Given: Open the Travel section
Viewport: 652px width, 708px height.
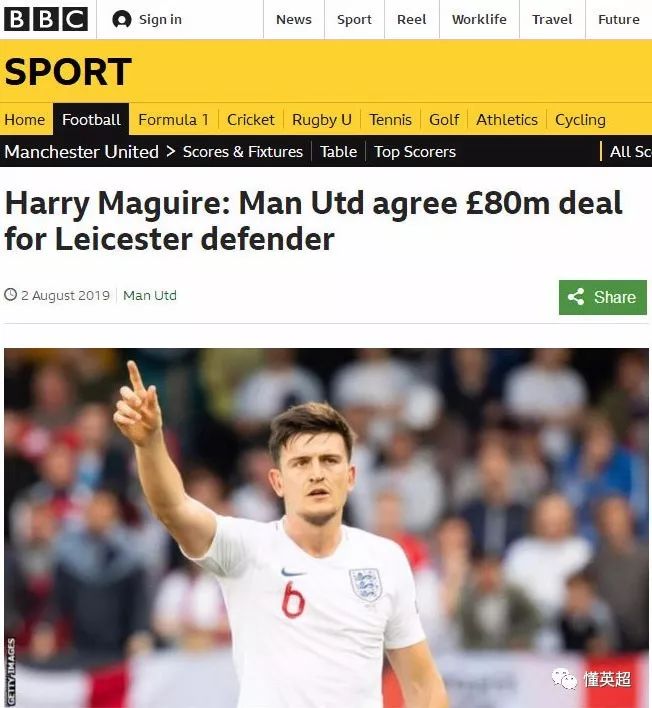Looking at the screenshot, I should point(552,19).
